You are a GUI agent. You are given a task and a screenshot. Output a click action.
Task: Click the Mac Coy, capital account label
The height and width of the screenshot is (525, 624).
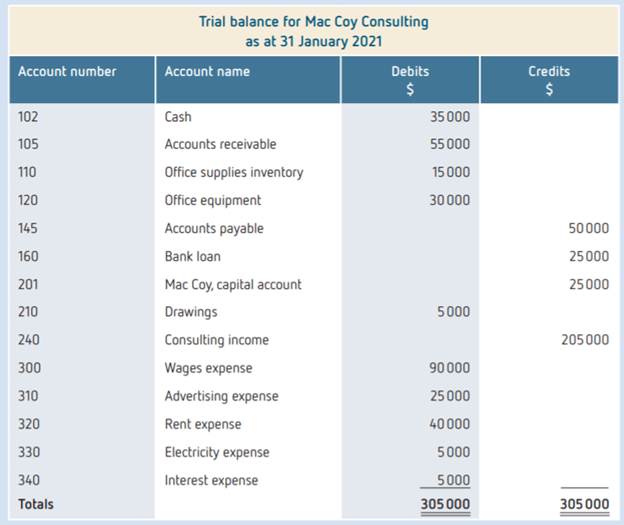(x=232, y=284)
